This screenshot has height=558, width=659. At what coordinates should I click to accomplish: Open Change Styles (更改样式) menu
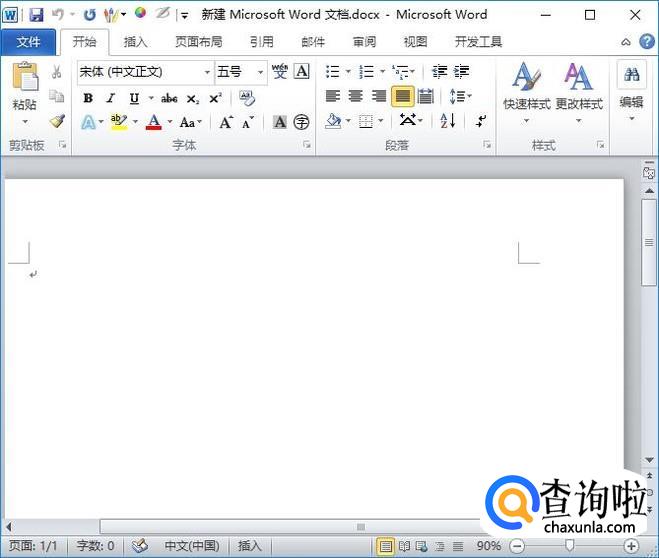point(579,93)
